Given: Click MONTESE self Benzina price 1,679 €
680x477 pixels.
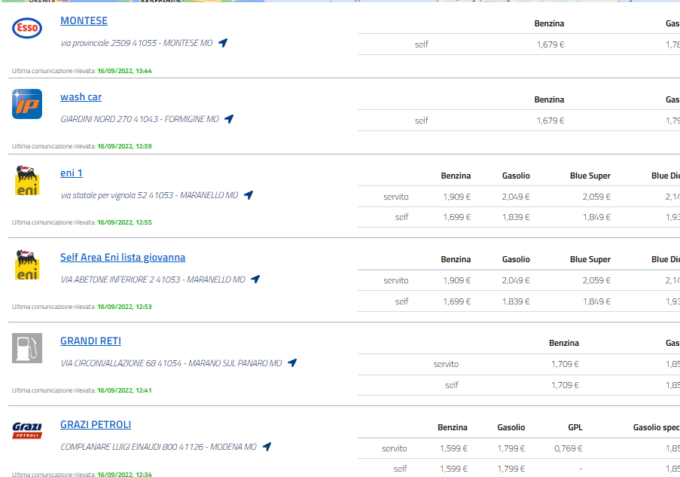Looking at the screenshot, I should click(550, 45).
